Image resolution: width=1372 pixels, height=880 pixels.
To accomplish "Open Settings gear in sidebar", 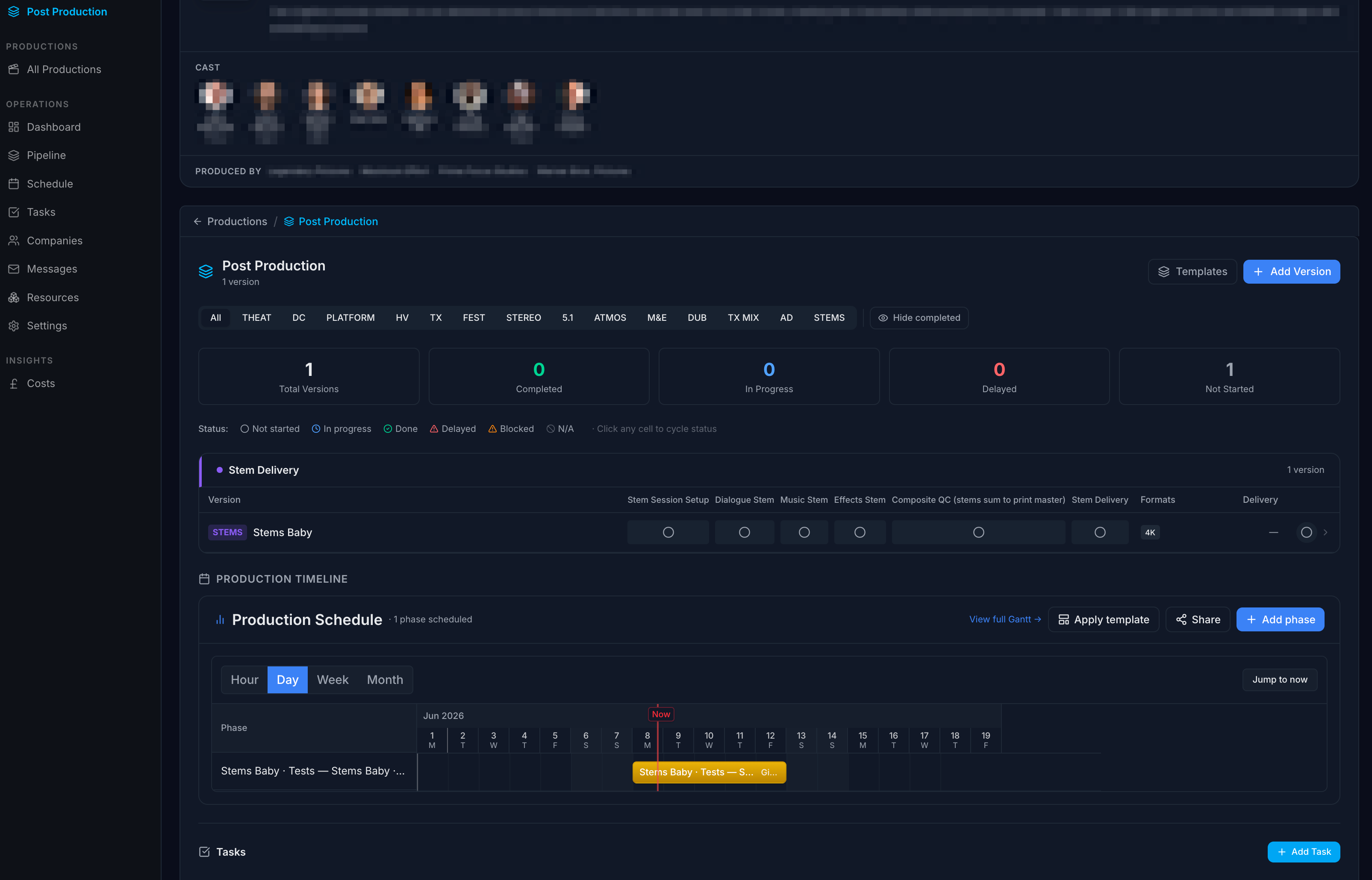I will 14,326.
